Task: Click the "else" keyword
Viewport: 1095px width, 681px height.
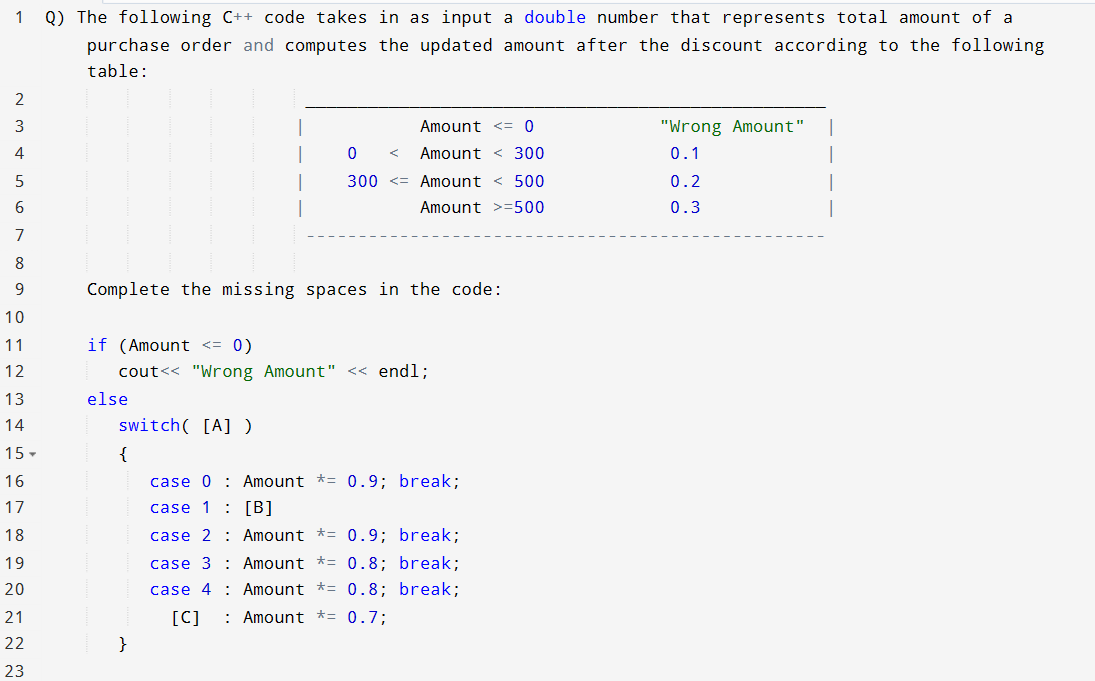Action: [x=107, y=399]
